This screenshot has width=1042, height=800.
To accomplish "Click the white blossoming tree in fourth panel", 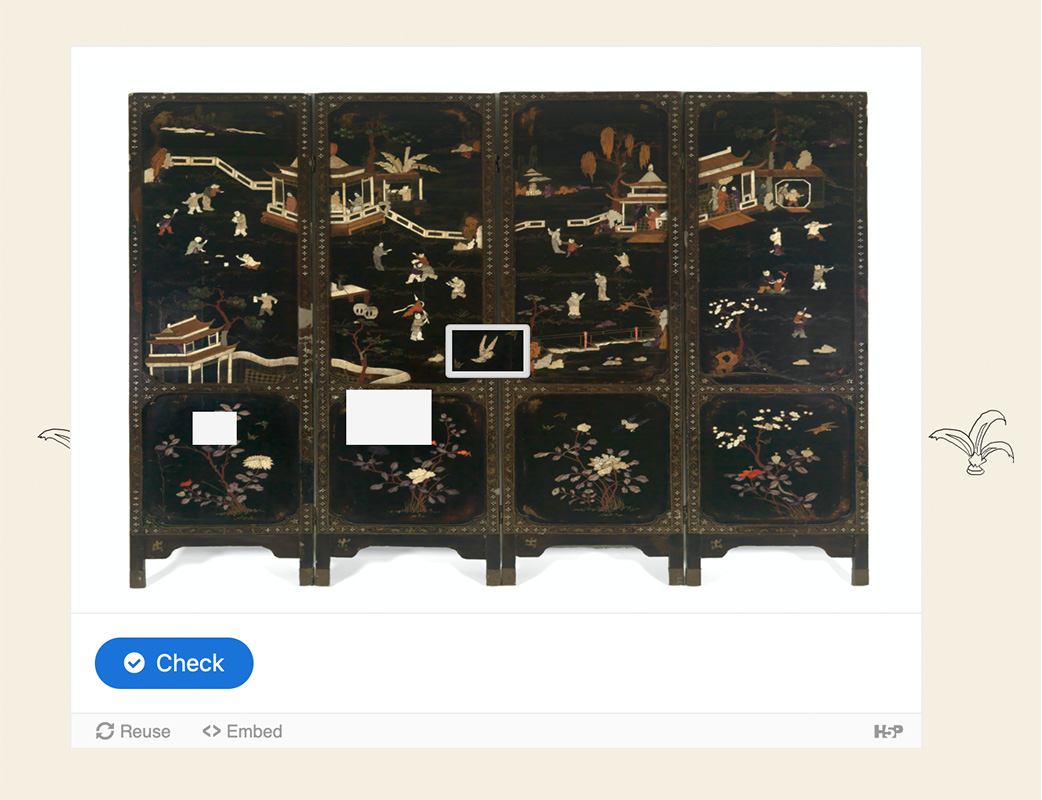I will [730, 314].
